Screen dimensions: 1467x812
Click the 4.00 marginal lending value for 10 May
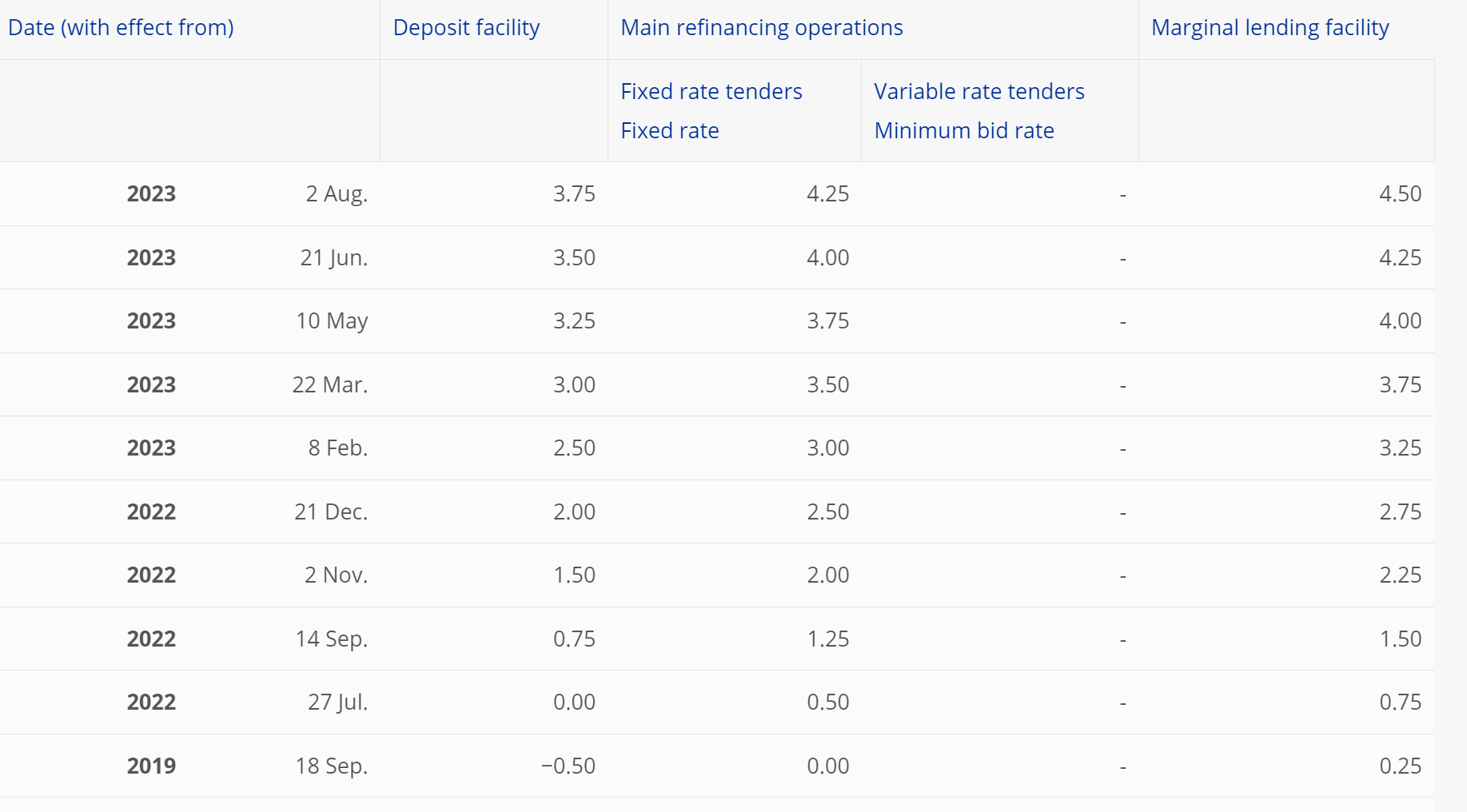pos(1400,321)
